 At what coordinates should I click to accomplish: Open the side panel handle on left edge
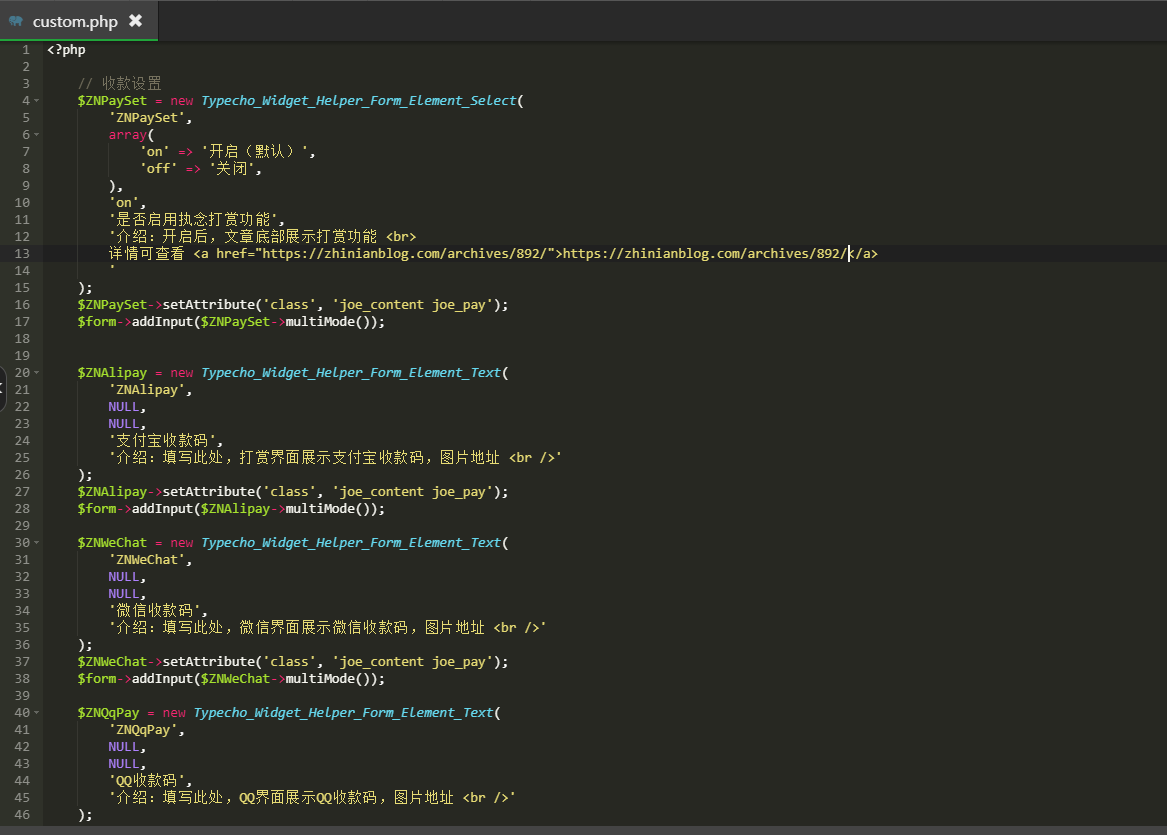tap(3, 390)
